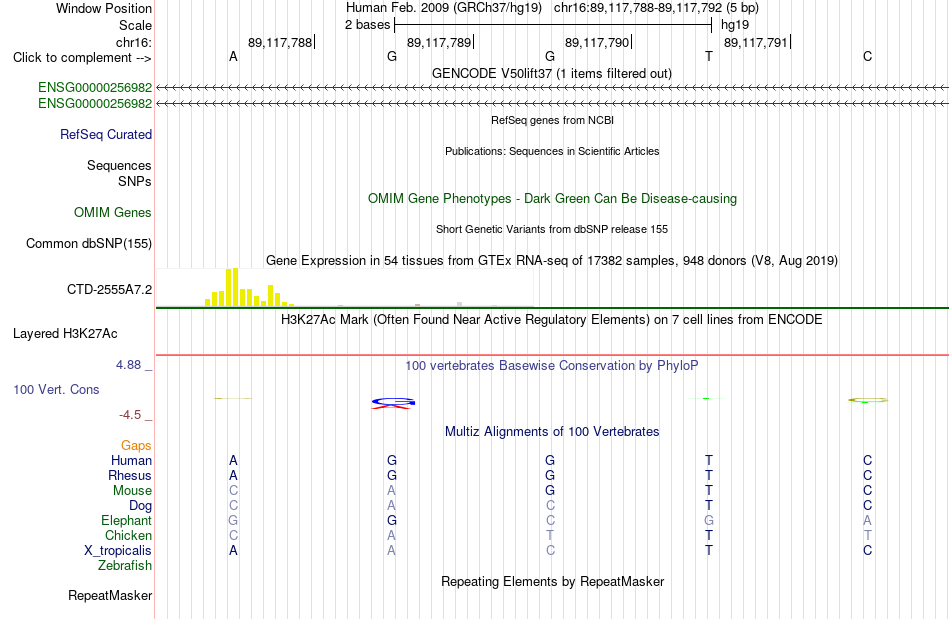This screenshot has width=950, height=619.
Task: Click the GENCODE V50lift37 track title
Action: coord(551,73)
